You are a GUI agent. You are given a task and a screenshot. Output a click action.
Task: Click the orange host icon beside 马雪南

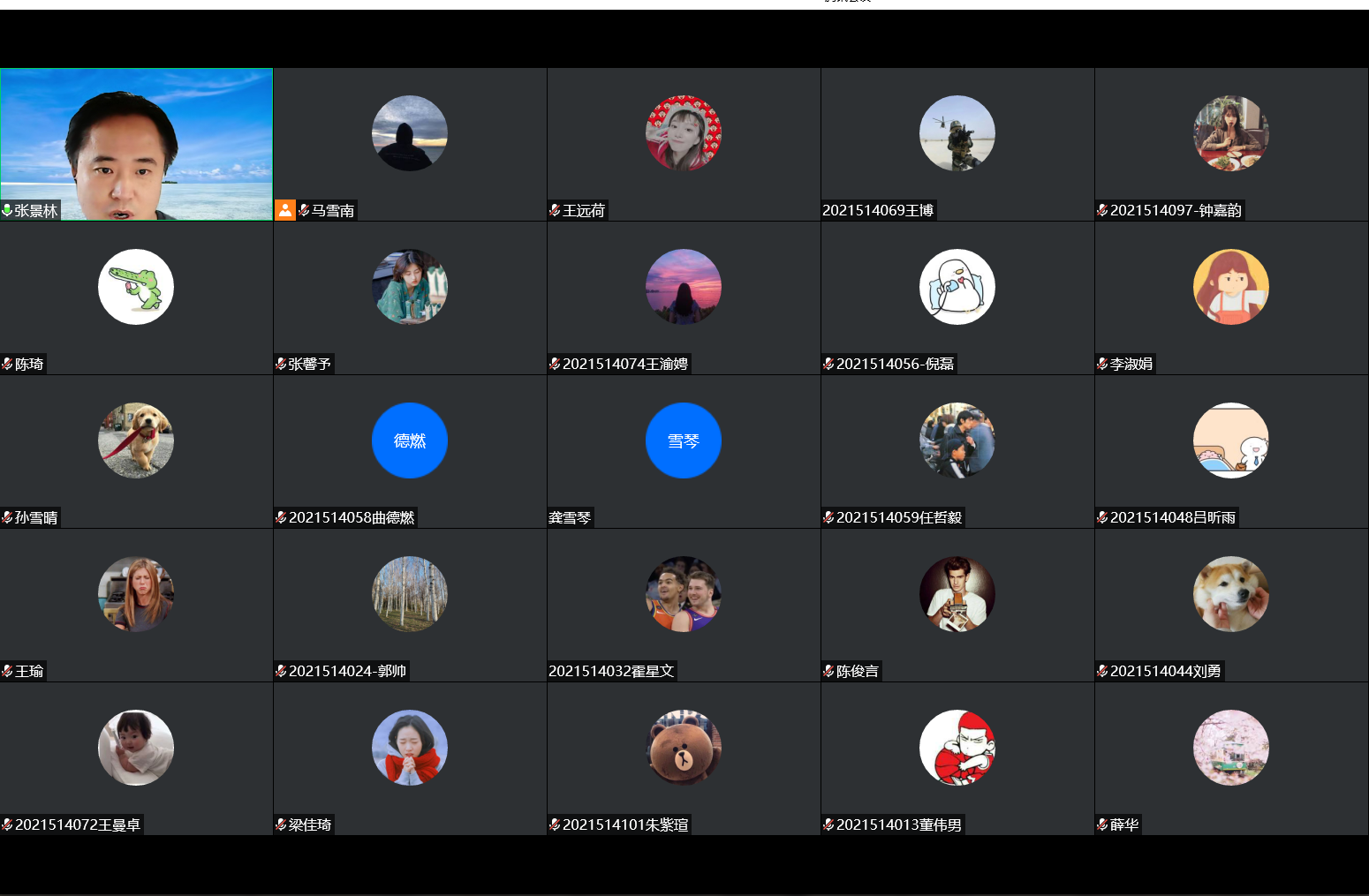tap(284, 210)
